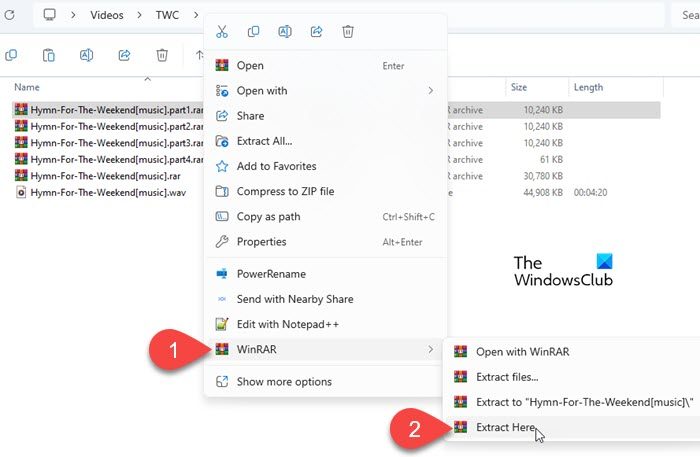Select Hymn-For-The-Weekend[music].part3.rar file
This screenshot has height=457, width=700.
click(117, 143)
